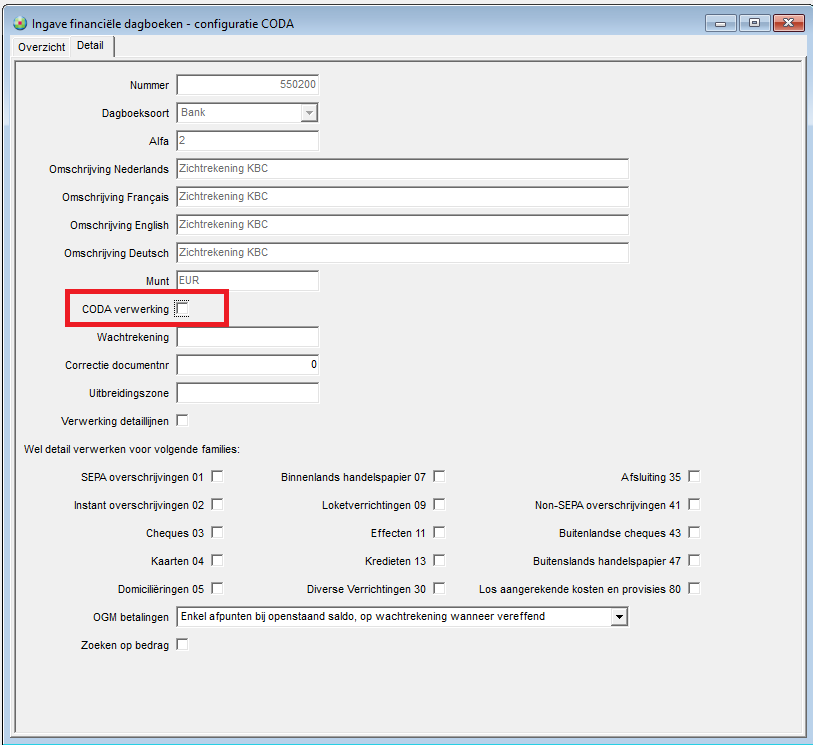Minimize the configuratie CODA window

(x=720, y=22)
